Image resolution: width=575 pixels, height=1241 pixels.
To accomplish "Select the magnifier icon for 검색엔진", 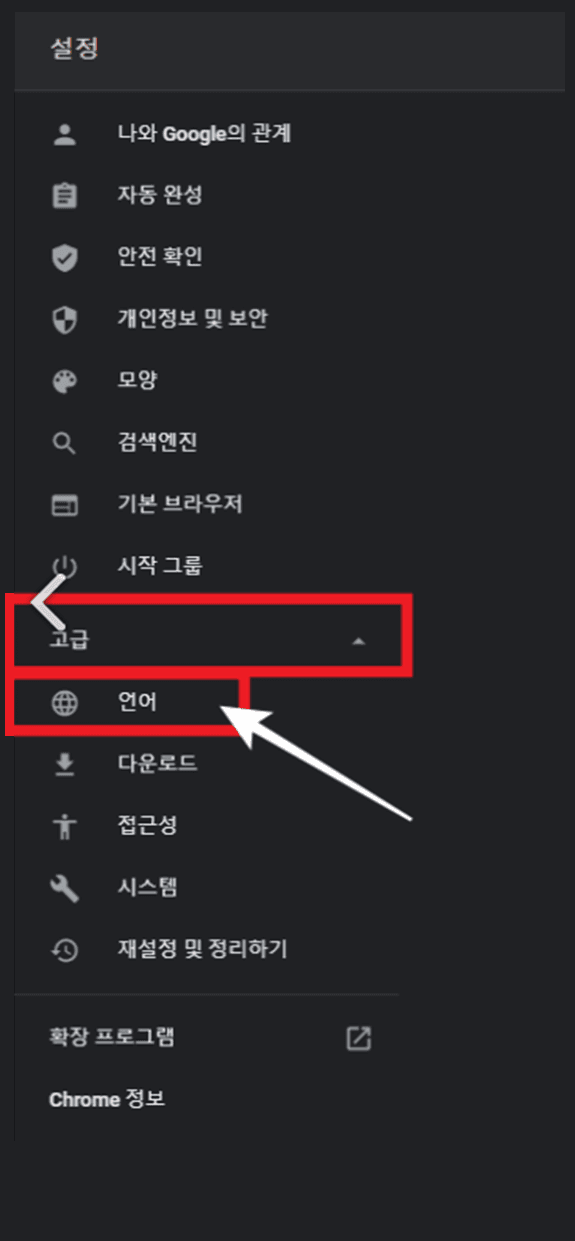I will point(65,443).
